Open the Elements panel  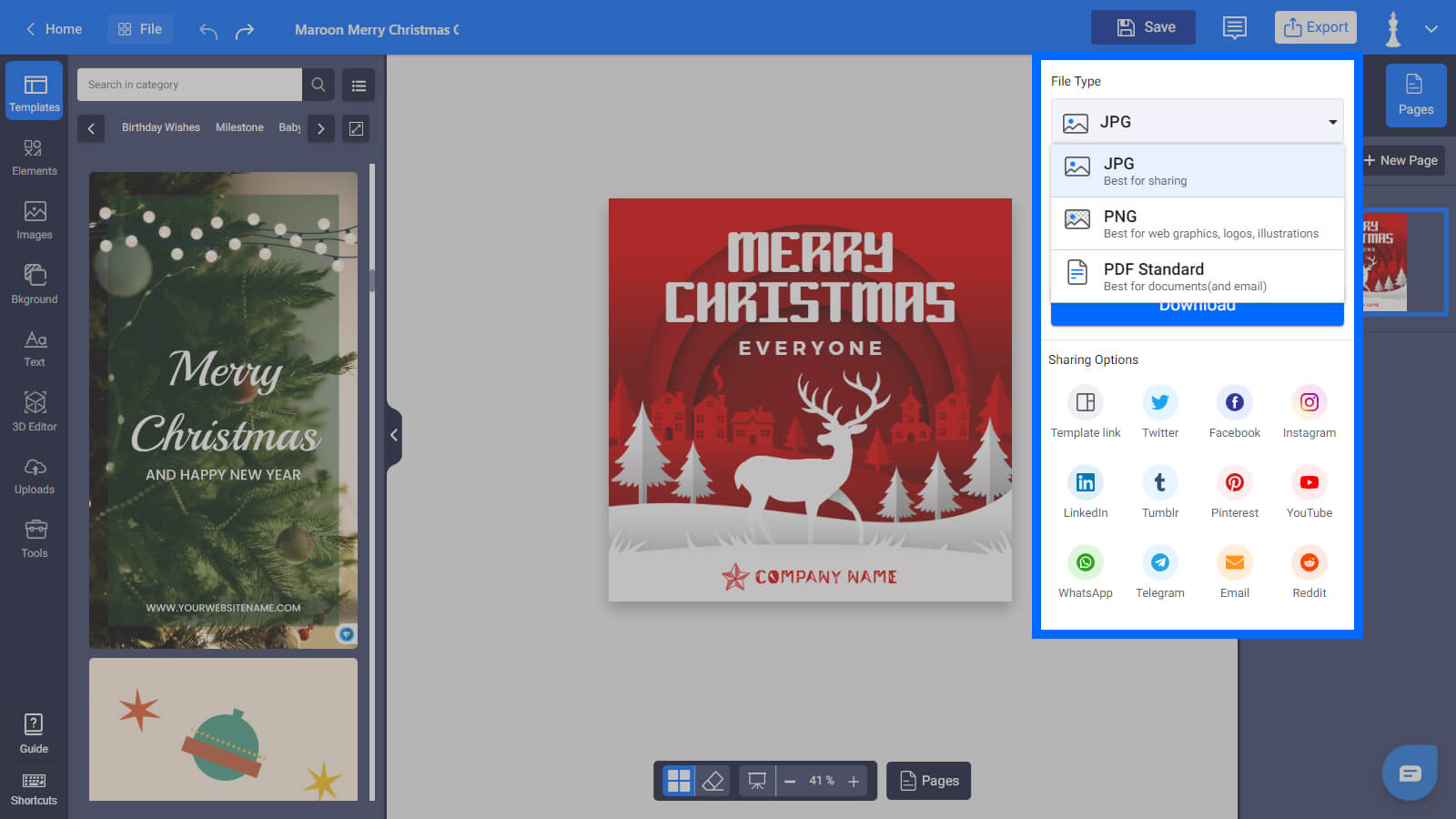click(x=34, y=155)
